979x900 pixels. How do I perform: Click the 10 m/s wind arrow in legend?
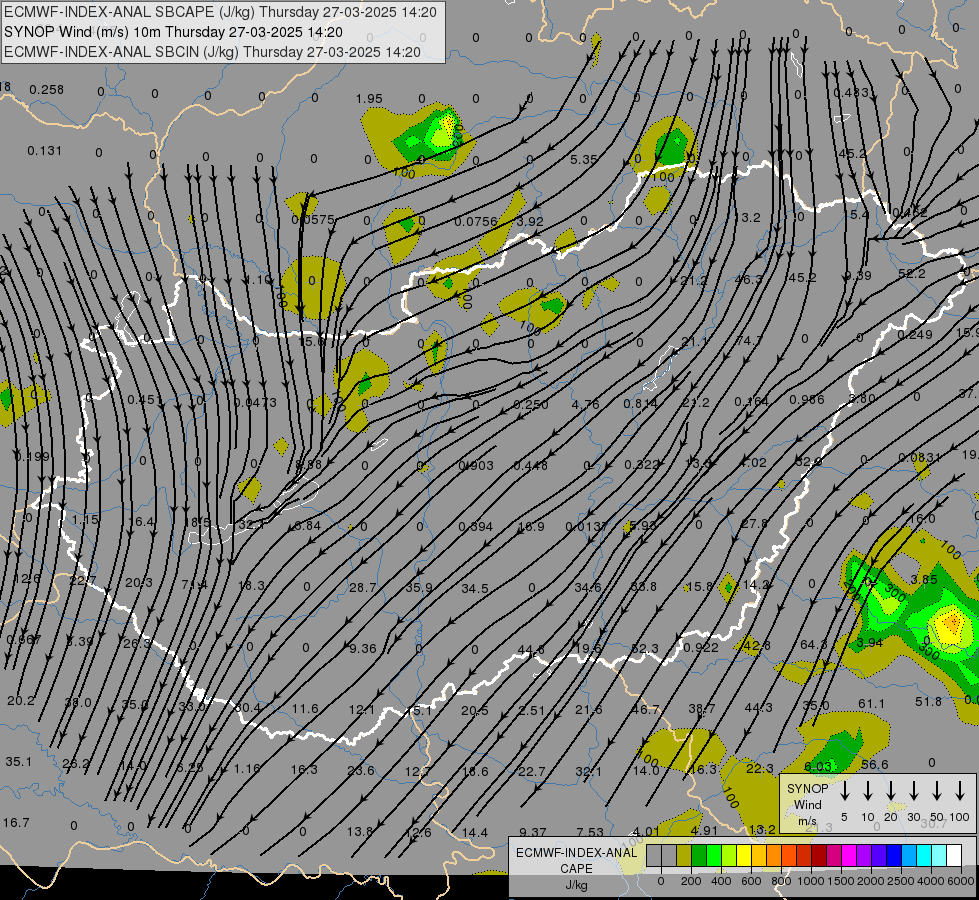(x=868, y=791)
